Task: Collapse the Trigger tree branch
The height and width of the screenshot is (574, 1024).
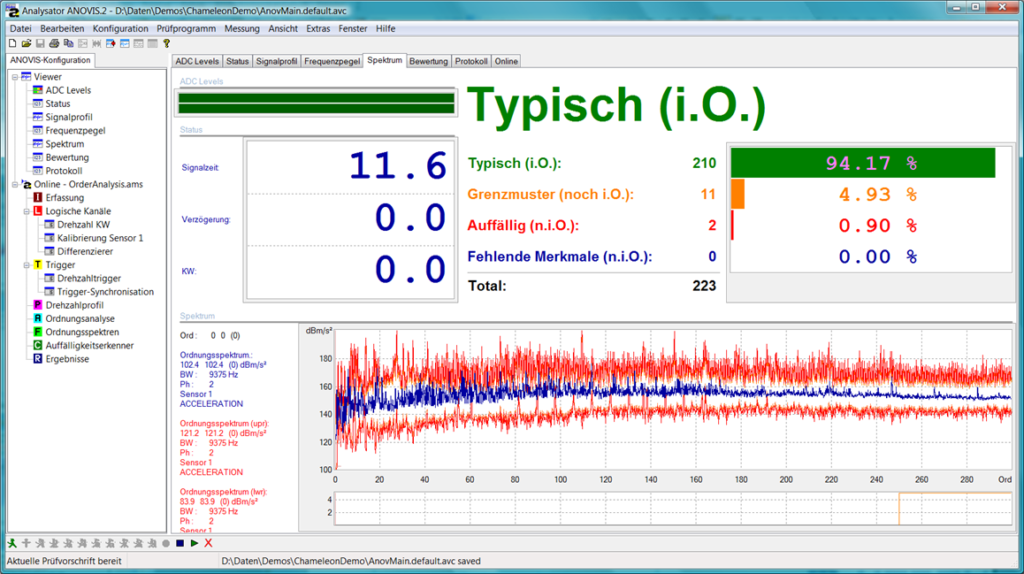Action: (x=27, y=265)
